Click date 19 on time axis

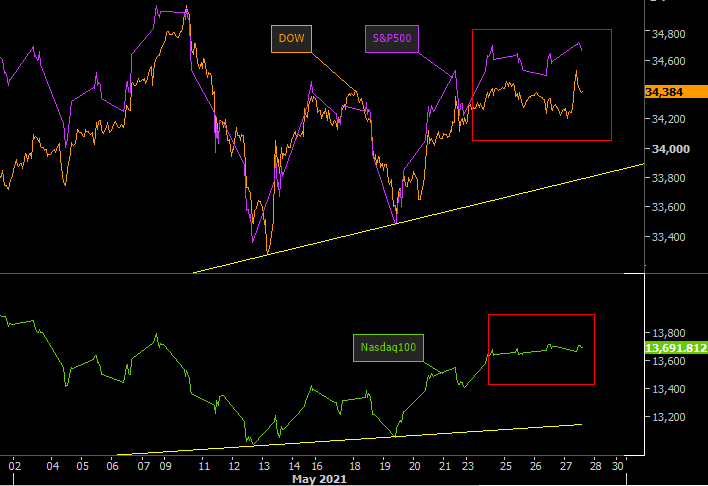pyautogui.click(x=385, y=466)
